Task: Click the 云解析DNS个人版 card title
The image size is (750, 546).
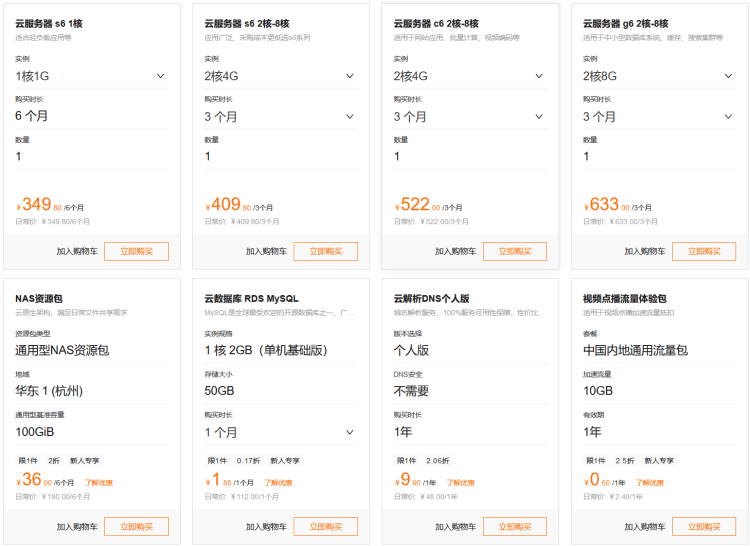Action: pyautogui.click(x=432, y=298)
